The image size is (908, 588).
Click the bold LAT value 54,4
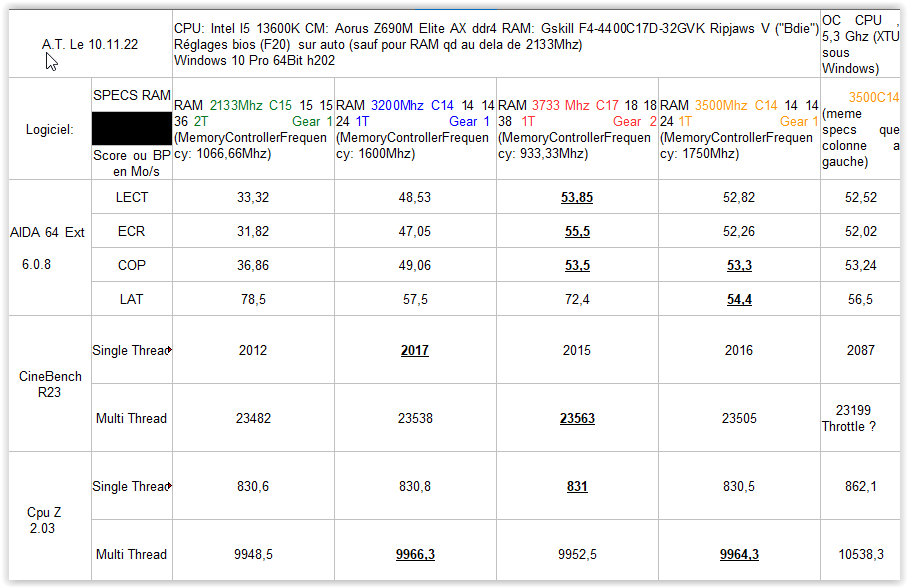pyautogui.click(x=739, y=299)
